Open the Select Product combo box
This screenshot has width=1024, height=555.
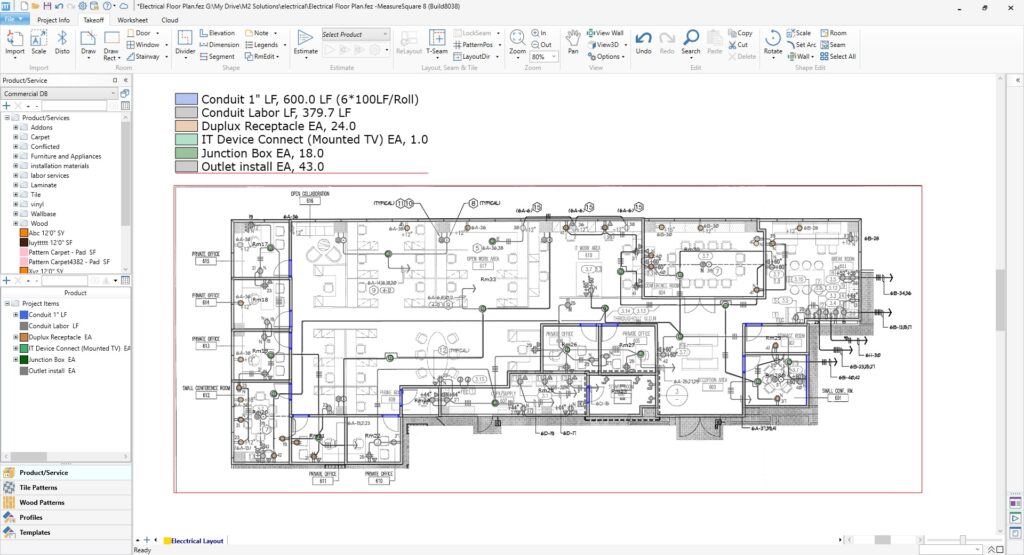coord(355,34)
